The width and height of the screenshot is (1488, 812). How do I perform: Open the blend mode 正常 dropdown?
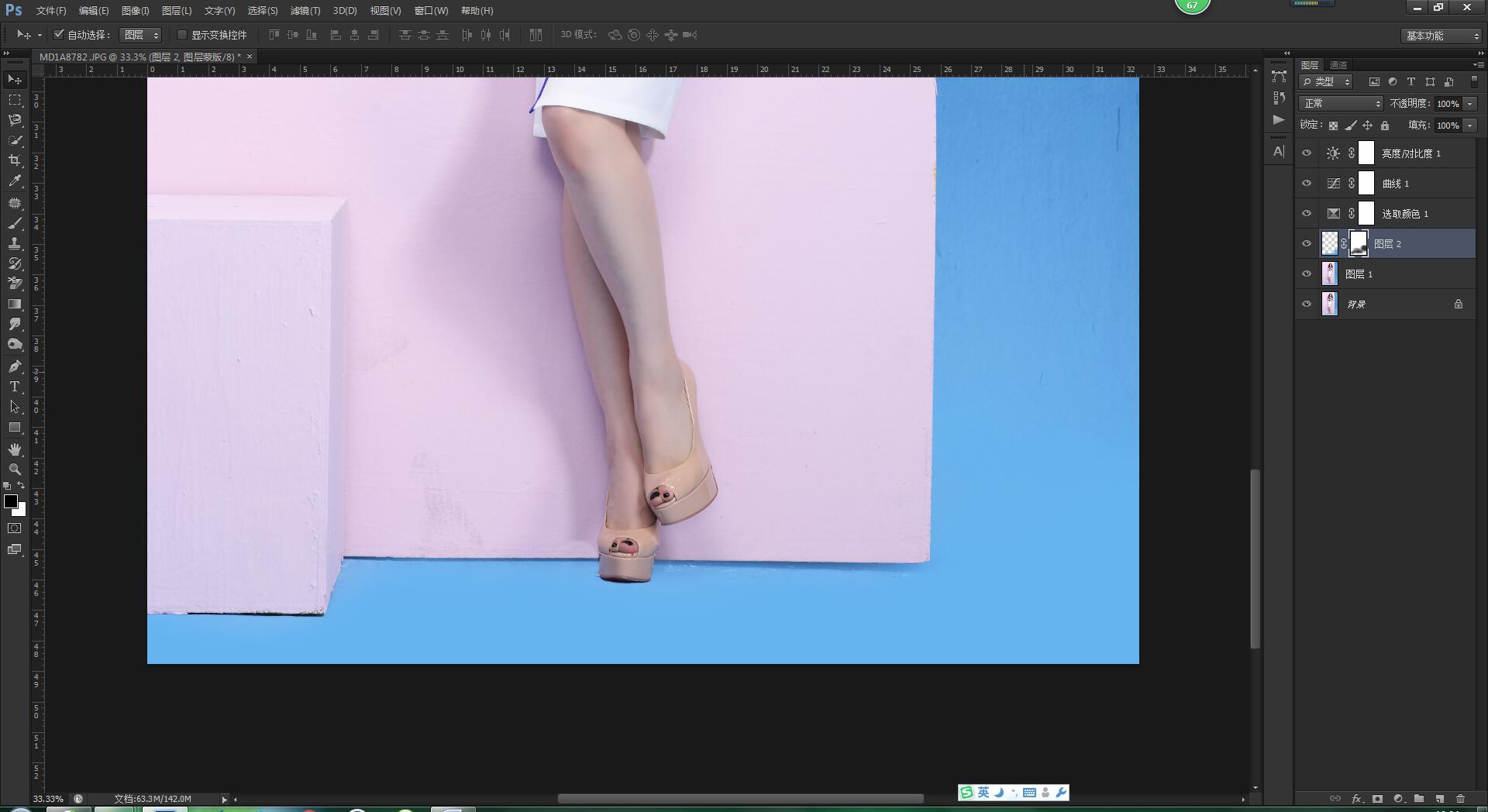[x=1341, y=103]
